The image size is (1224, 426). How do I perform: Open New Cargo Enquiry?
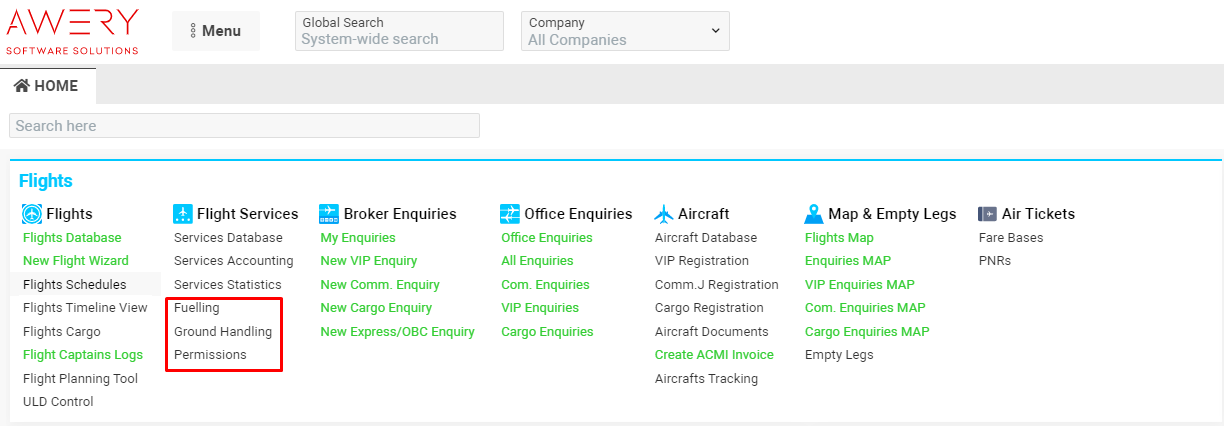point(376,308)
